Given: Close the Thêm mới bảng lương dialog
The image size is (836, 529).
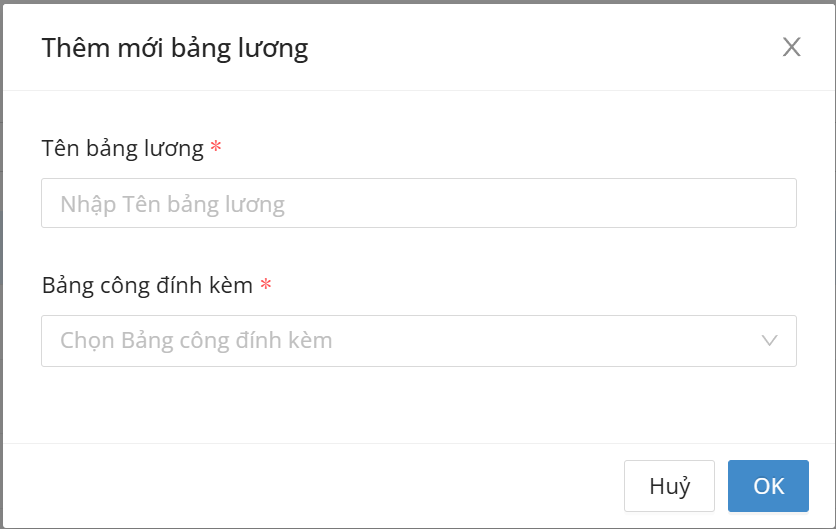Looking at the screenshot, I should (x=792, y=47).
